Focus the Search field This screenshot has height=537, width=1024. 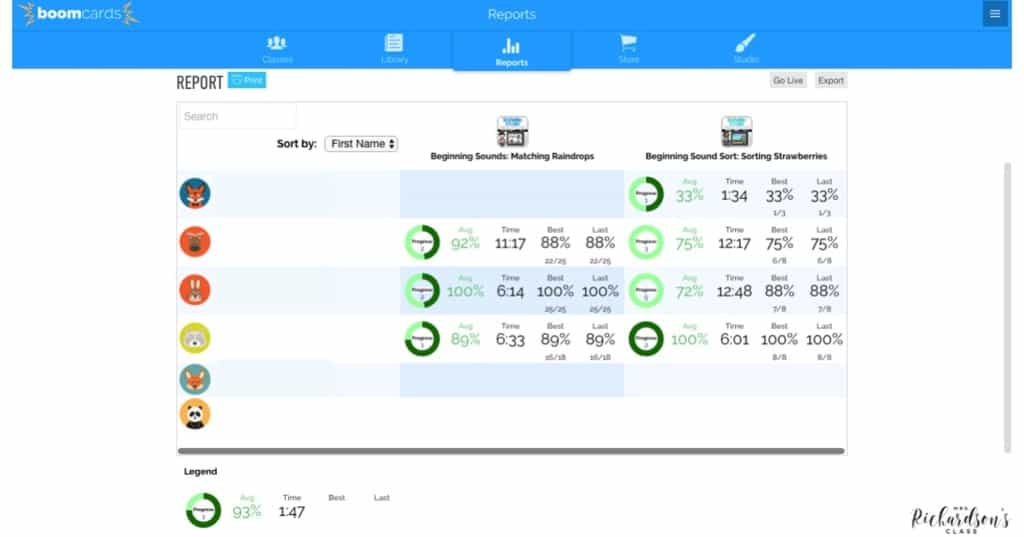[x=238, y=116]
